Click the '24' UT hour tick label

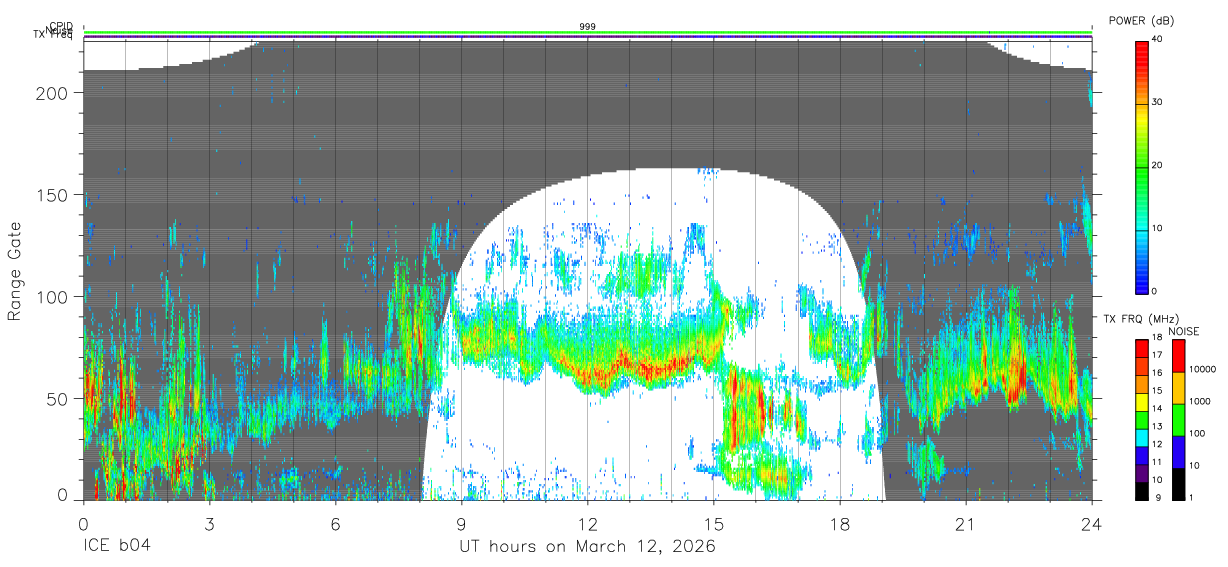point(1092,523)
